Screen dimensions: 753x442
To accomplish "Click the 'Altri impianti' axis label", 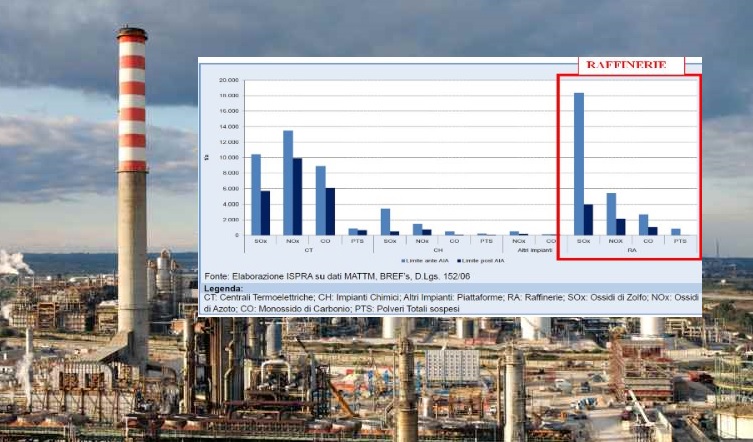I will (535, 250).
